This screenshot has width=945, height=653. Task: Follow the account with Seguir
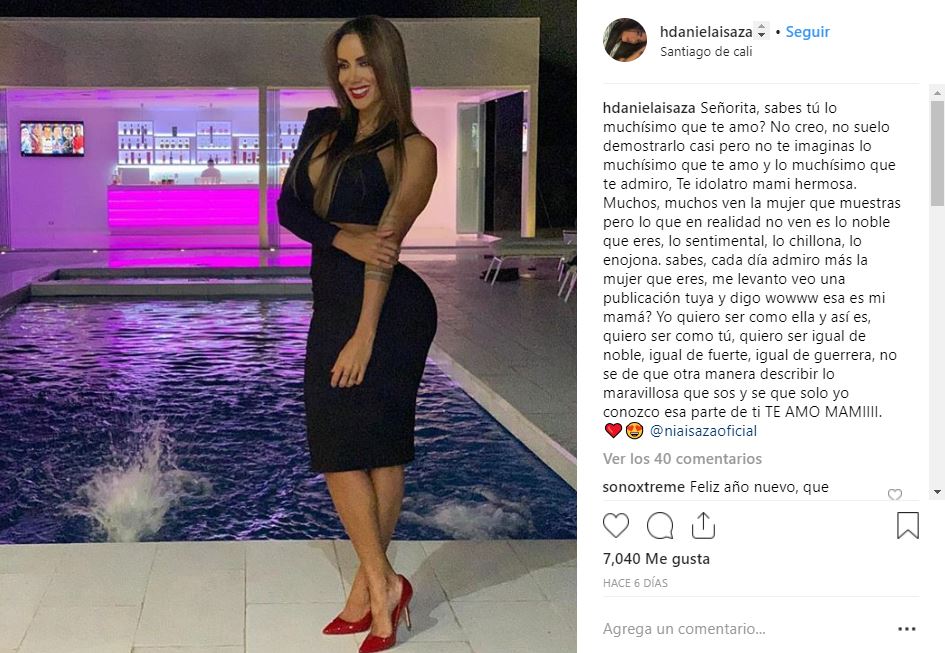pyautogui.click(x=808, y=31)
